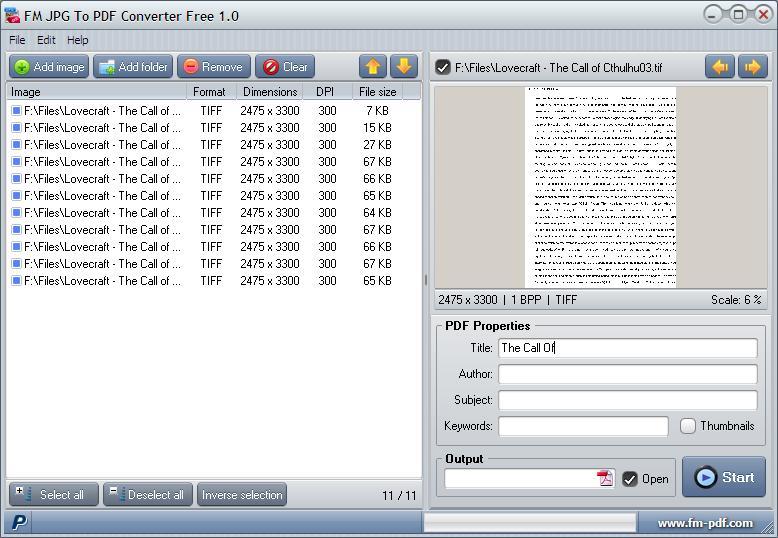Maximize the converter window

pos(738,14)
